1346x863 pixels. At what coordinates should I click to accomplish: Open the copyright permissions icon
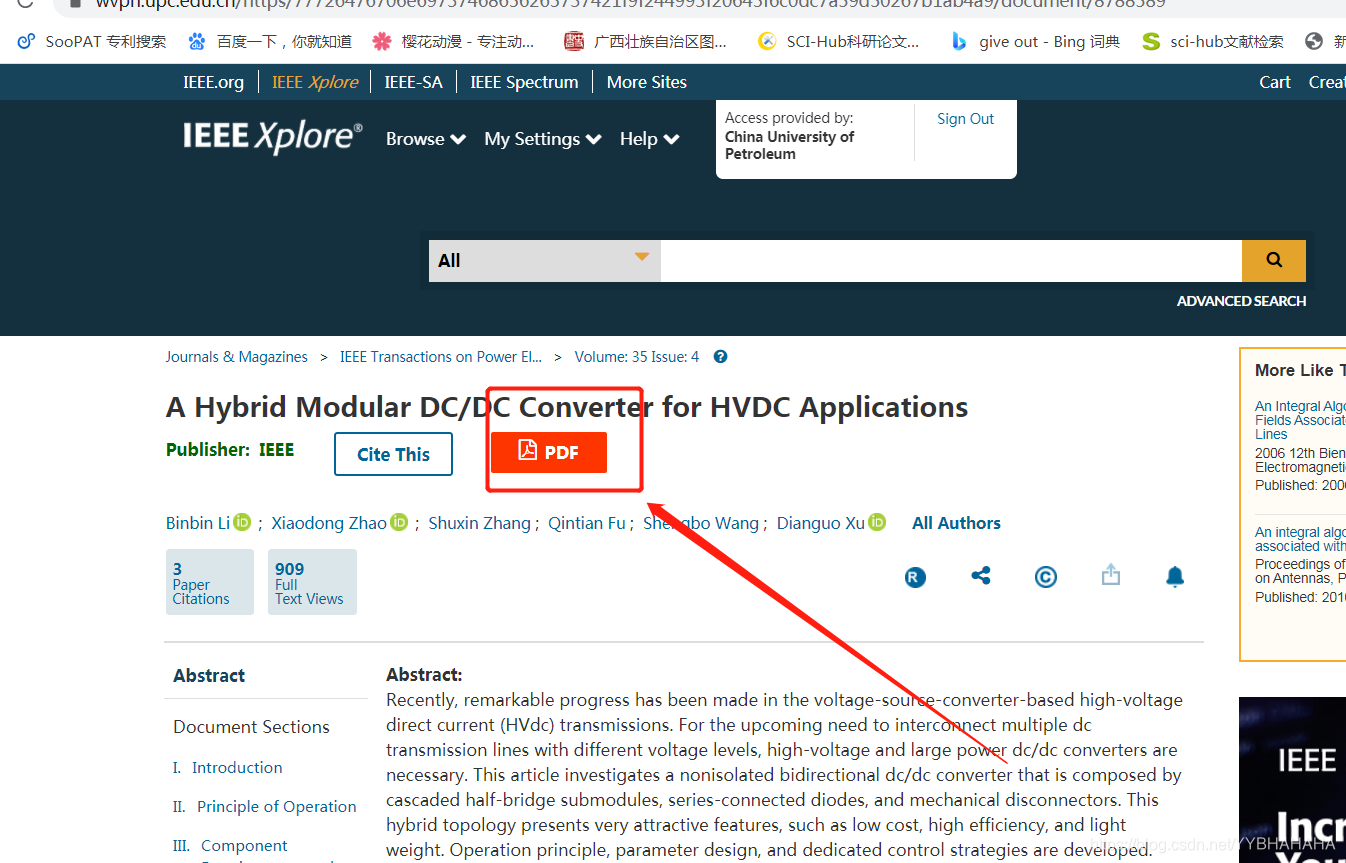(1046, 576)
